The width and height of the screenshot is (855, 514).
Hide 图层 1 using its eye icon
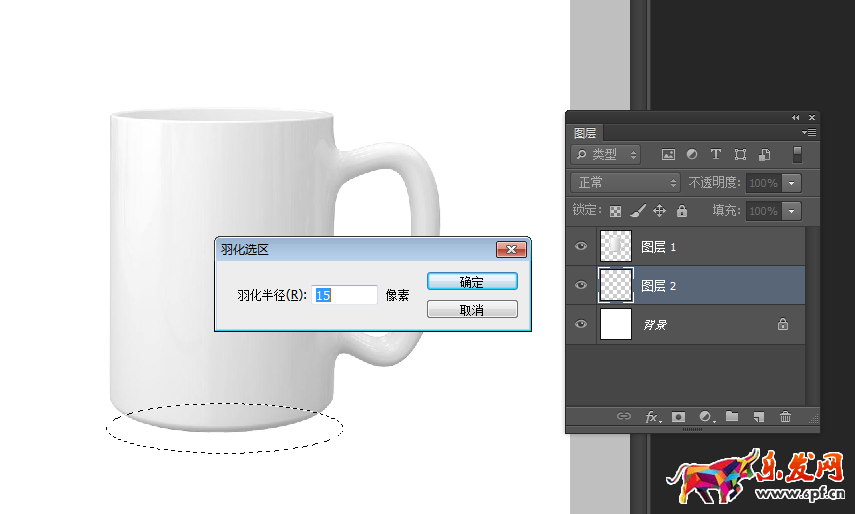pyautogui.click(x=581, y=246)
